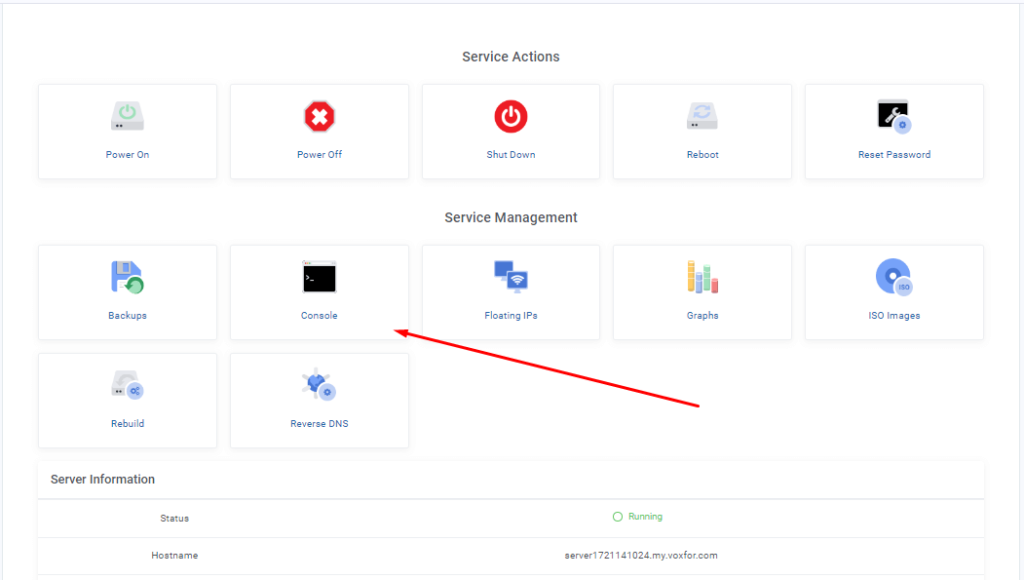Select the Floating IPs label
The height and width of the screenshot is (580, 1024).
click(x=510, y=316)
